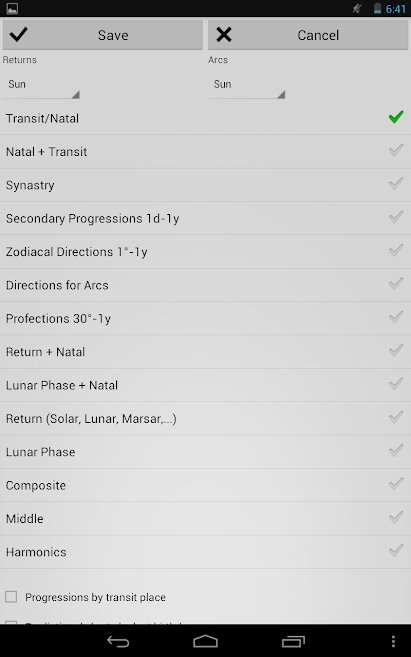Click the green checkmark beside Transit/Natal
Screen dimensions: 411x657
pyautogui.click(x=396, y=117)
